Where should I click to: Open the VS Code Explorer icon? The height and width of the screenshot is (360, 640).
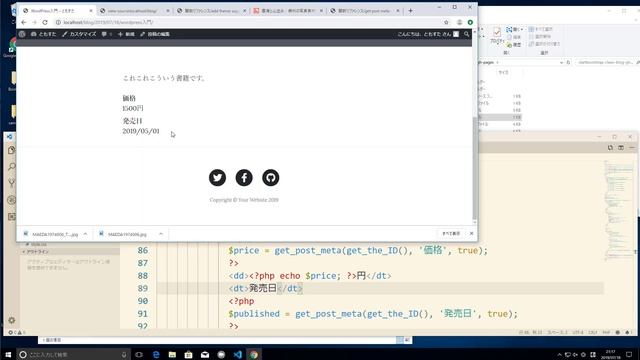pos(11,150)
